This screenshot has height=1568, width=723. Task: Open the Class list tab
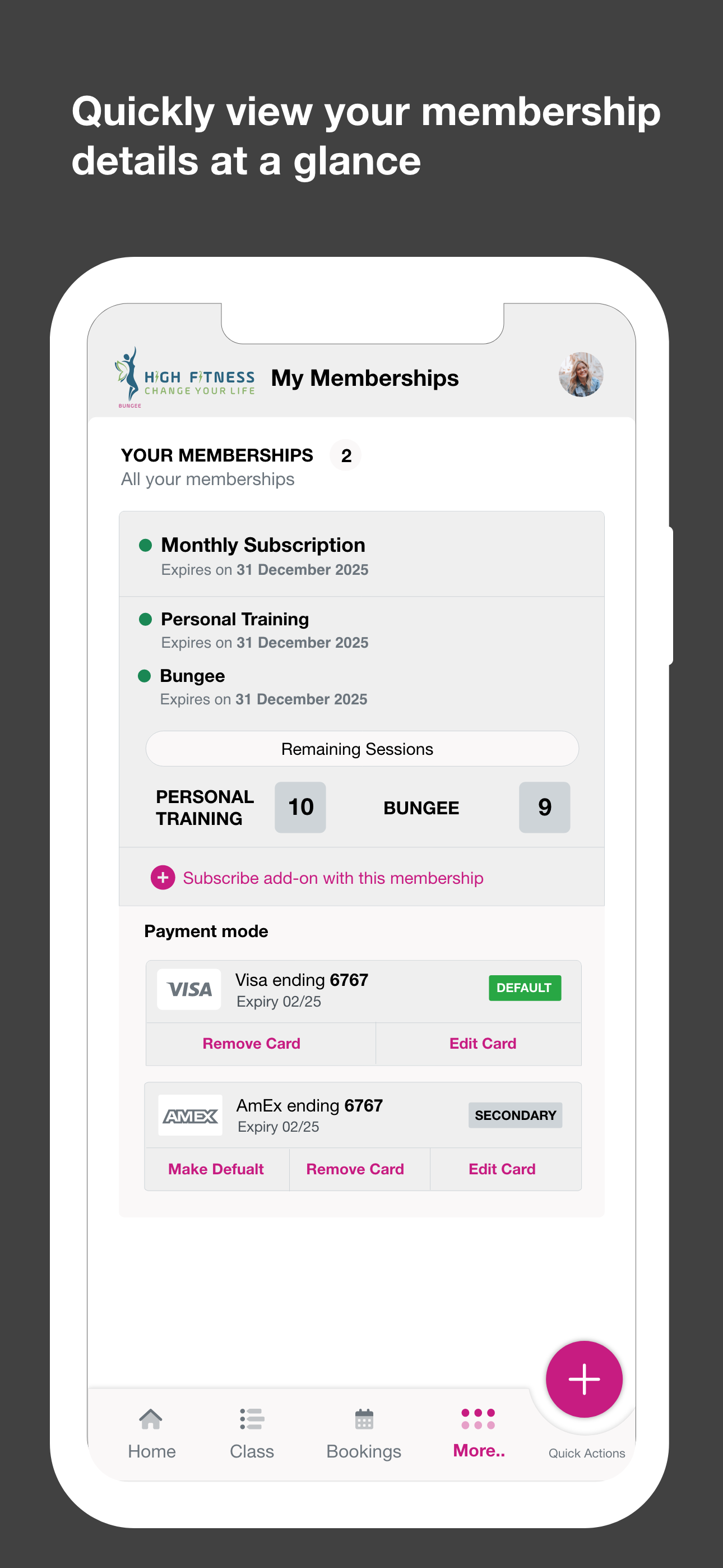tap(252, 1433)
